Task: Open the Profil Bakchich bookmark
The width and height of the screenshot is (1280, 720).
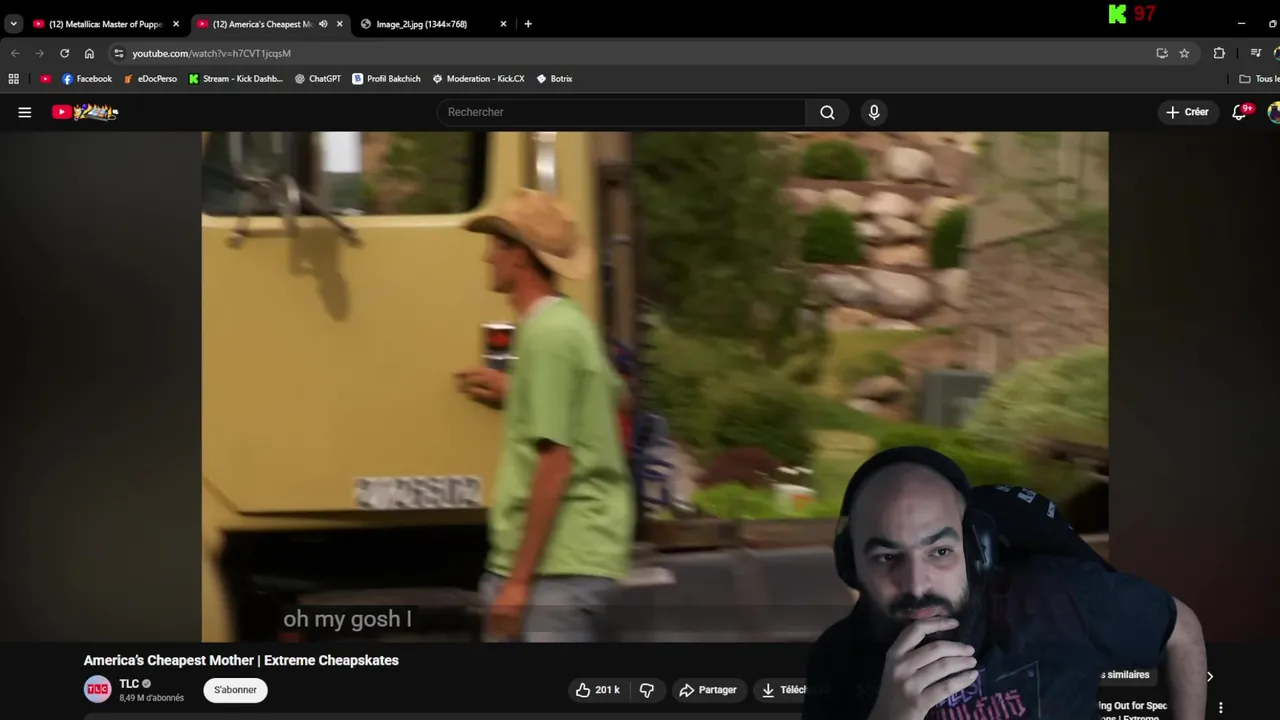Action: [387, 79]
